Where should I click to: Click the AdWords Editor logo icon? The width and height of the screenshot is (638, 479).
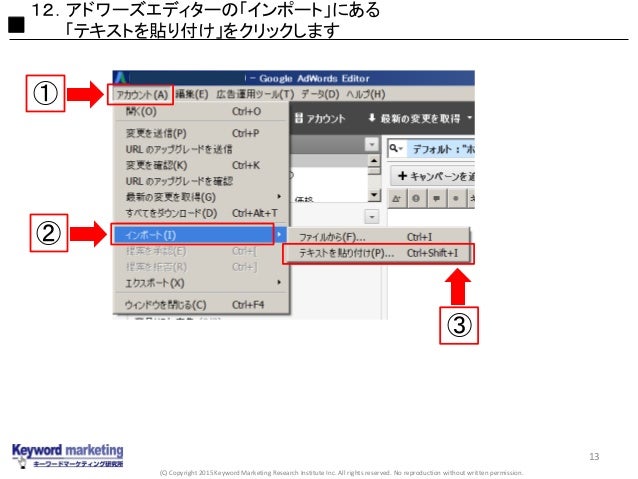(121, 77)
